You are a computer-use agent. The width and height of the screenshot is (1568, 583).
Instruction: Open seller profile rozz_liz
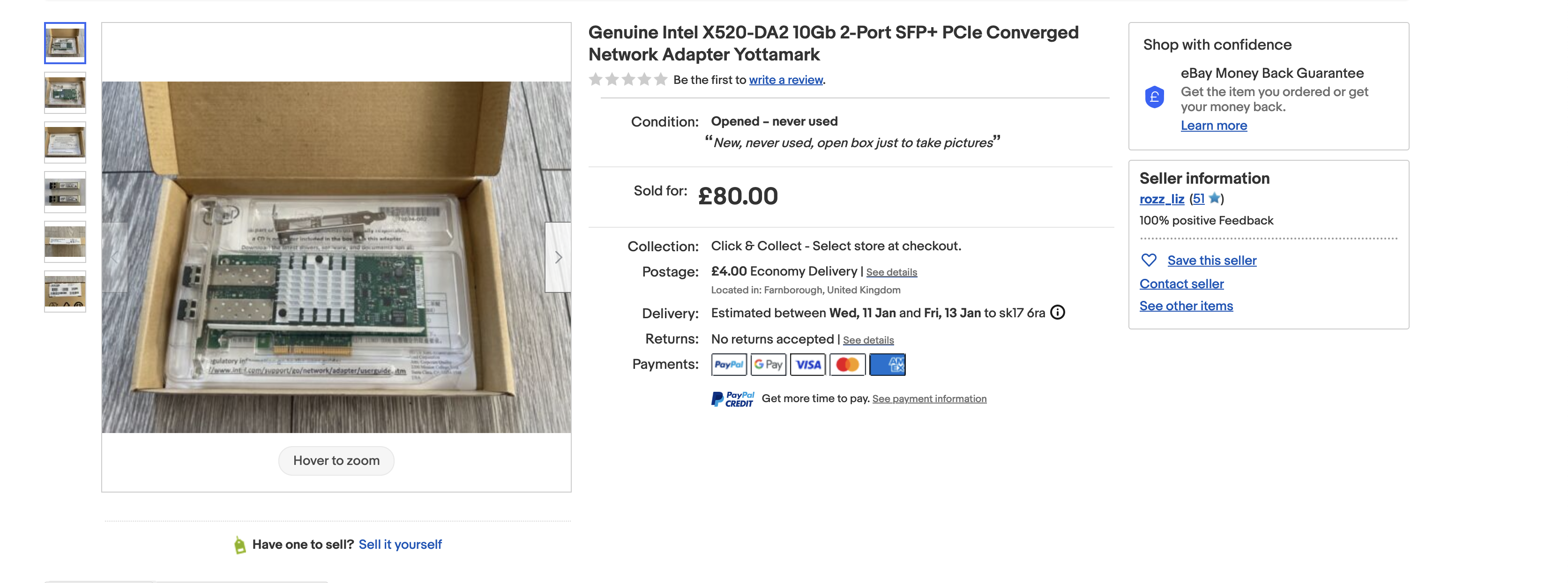coord(1161,199)
